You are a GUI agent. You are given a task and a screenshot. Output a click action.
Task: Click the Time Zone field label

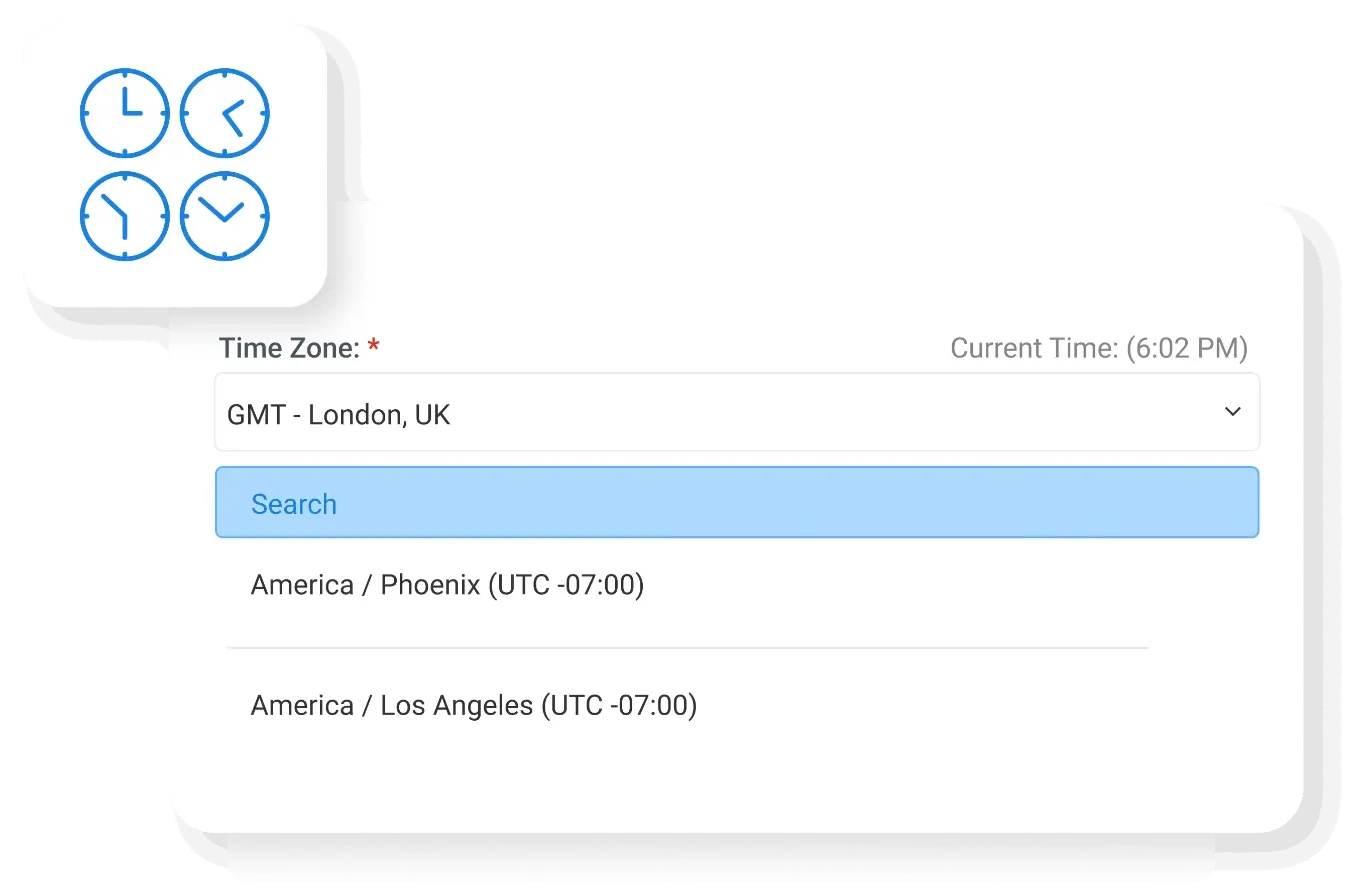(288, 348)
